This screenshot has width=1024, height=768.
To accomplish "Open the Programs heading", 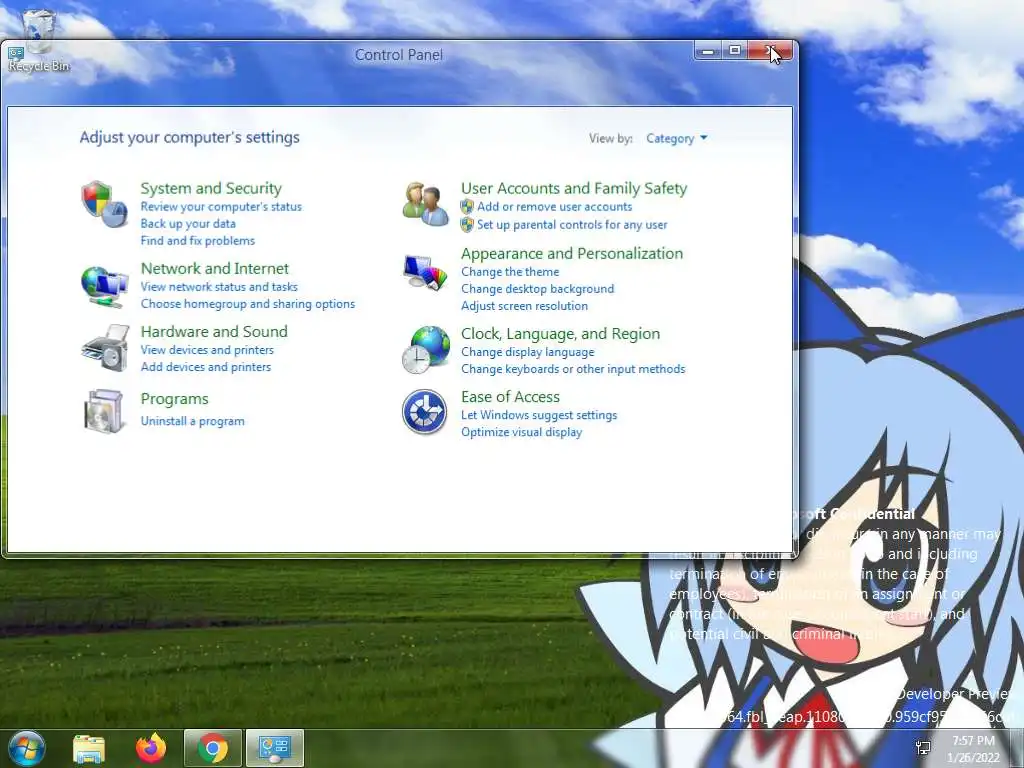I will [174, 399].
